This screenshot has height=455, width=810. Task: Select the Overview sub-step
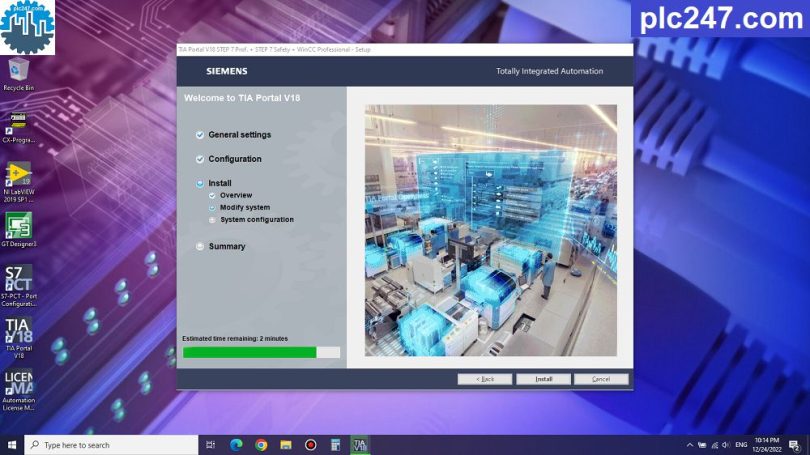pyautogui.click(x=236, y=195)
